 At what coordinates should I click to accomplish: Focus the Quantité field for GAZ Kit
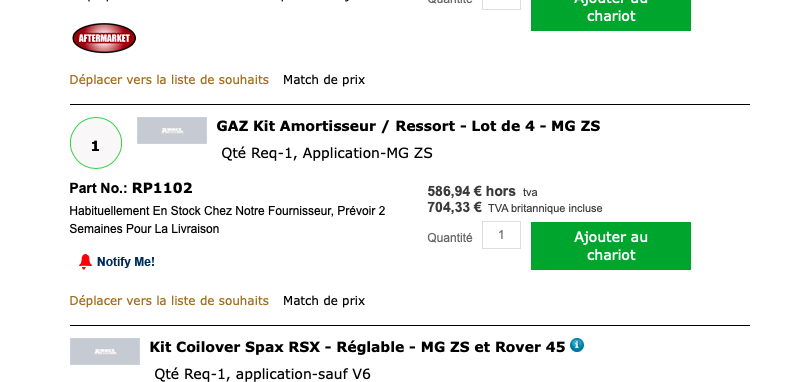click(501, 235)
